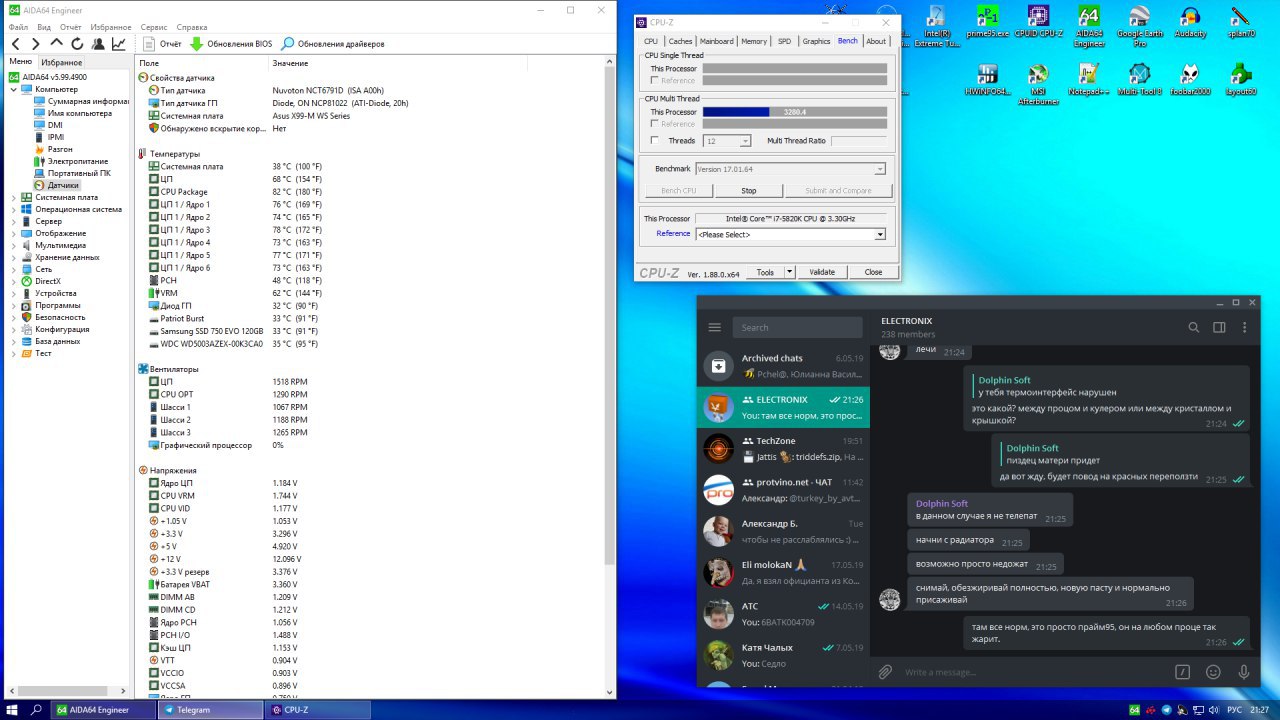Open AIDA64 user-management toolbar icon
The height and width of the screenshot is (720, 1280).
click(x=98, y=44)
